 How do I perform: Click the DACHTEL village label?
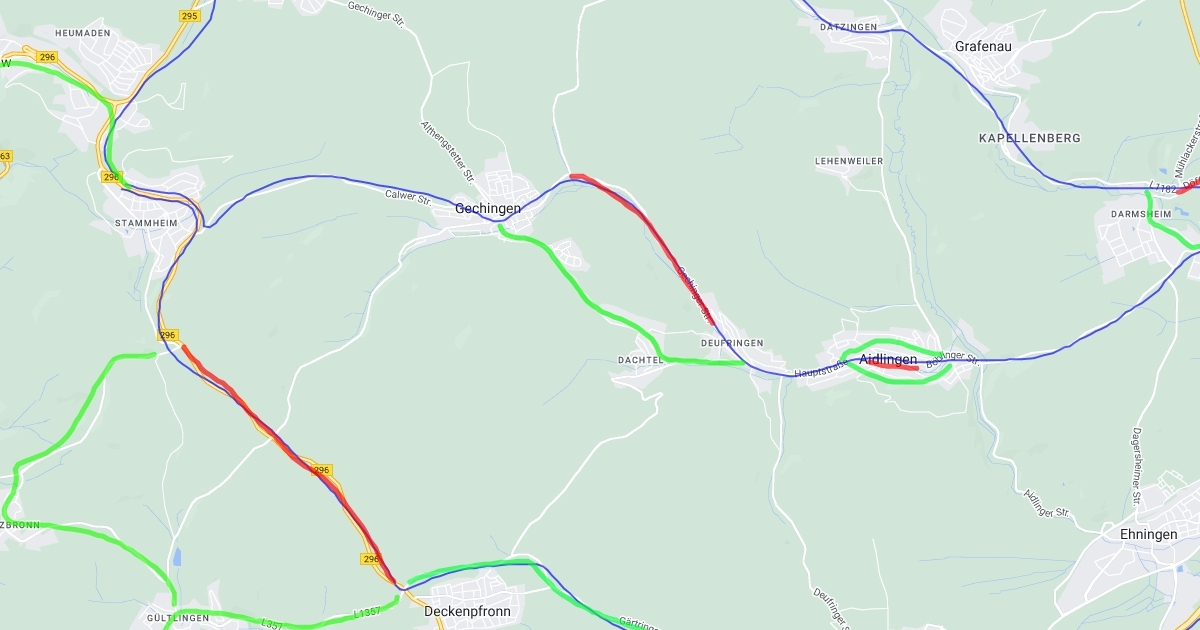tap(641, 359)
